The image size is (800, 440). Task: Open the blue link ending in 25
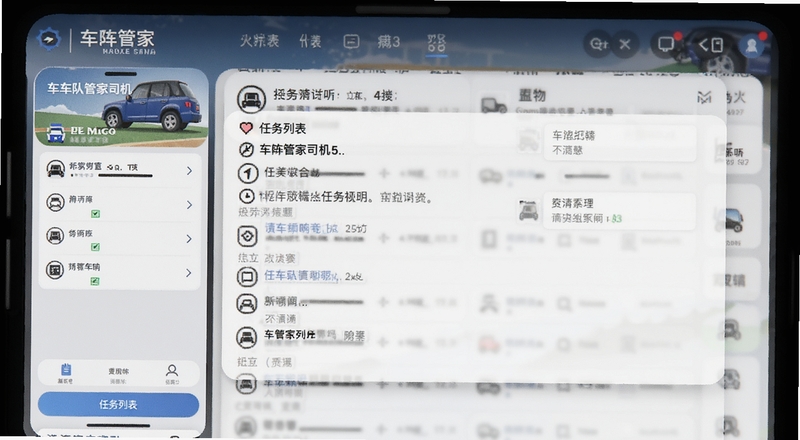302,228
